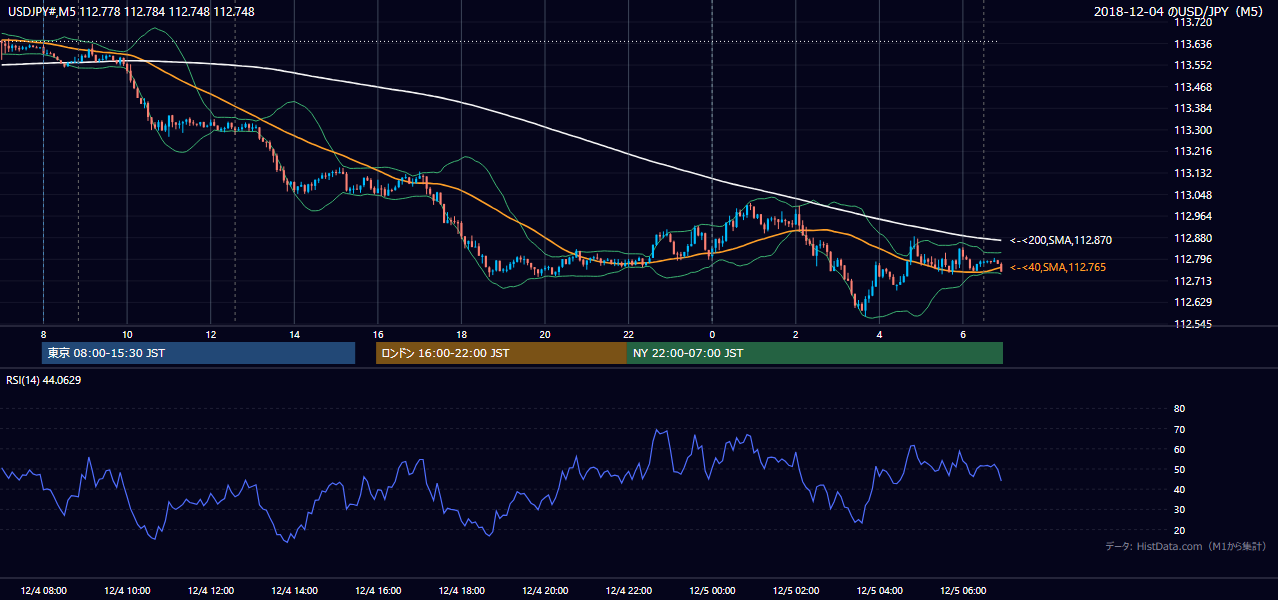Click price axis value 112.964
This screenshot has width=1278, height=600.
pos(1193,216)
